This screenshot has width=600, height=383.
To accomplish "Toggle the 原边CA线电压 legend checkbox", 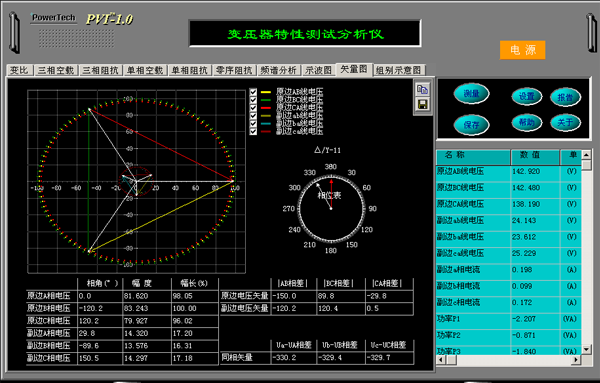I will pos(253,108).
